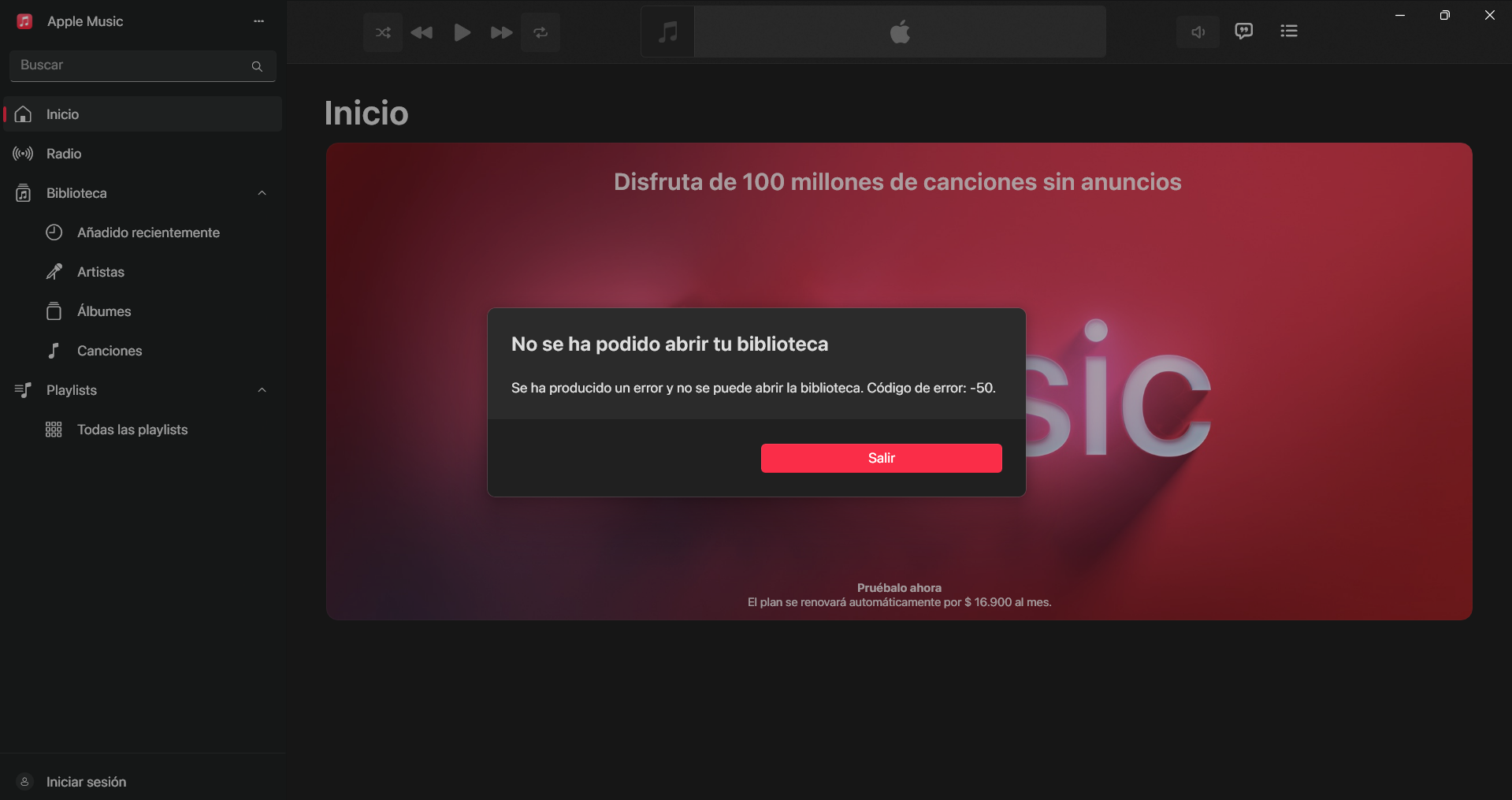
Task: Start playback with the play button
Action: [463, 32]
